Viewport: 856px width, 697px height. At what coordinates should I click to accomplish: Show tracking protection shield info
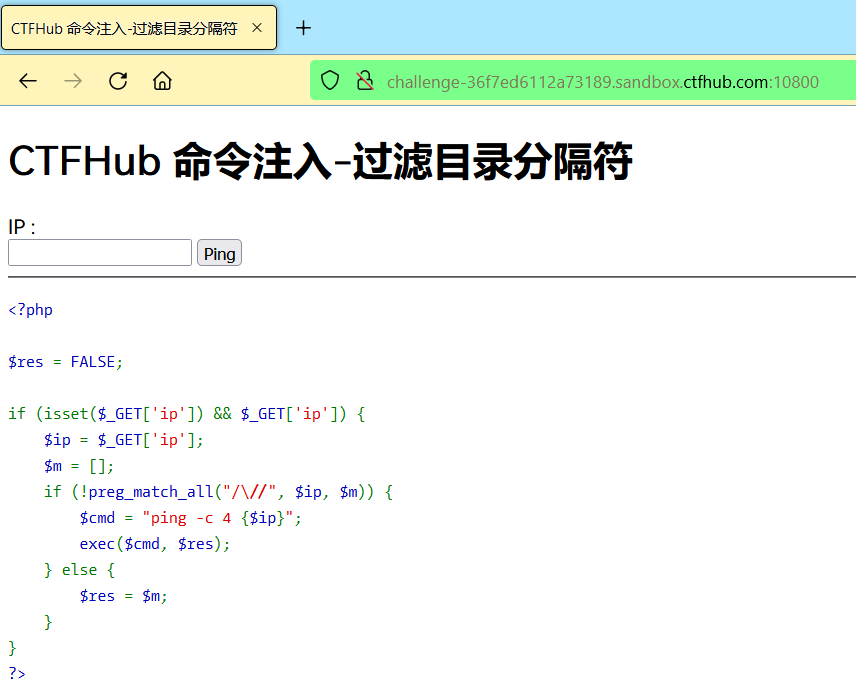point(330,81)
